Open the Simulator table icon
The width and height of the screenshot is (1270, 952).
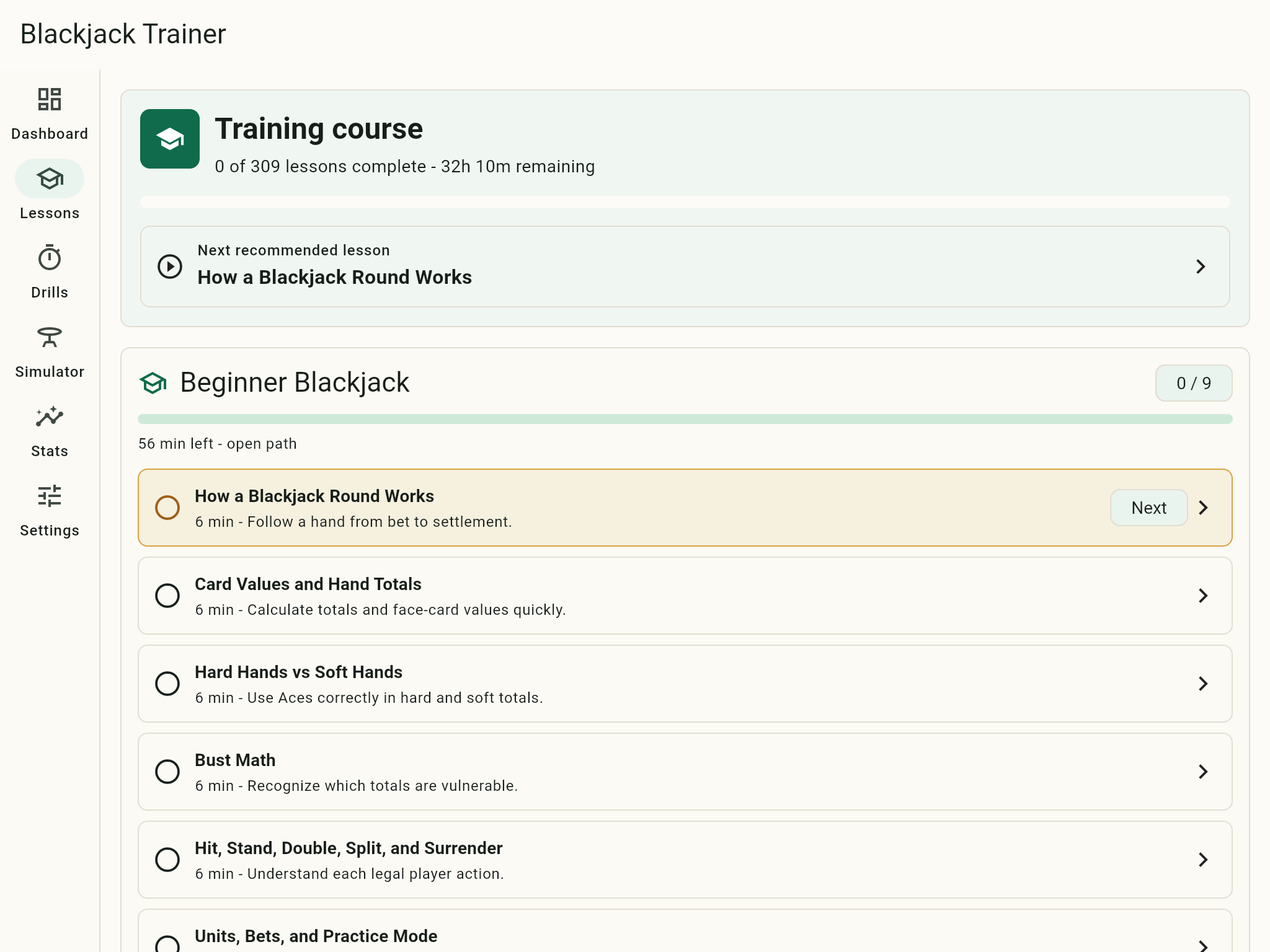(x=50, y=337)
